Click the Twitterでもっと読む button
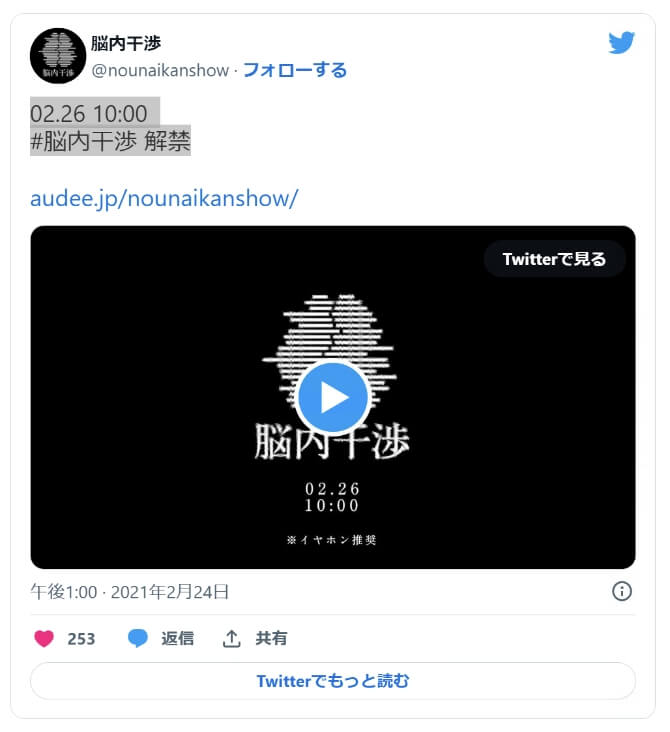 [332, 681]
